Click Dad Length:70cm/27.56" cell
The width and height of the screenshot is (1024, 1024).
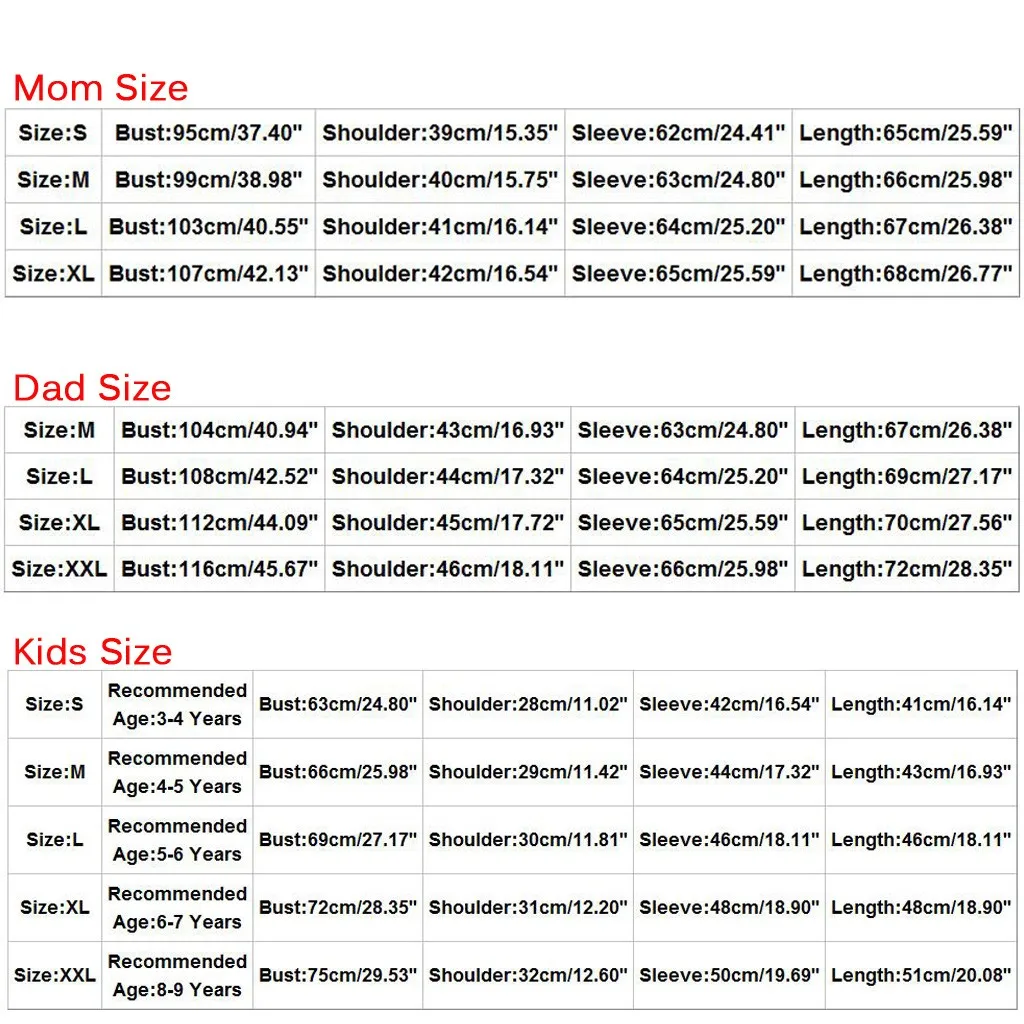click(907, 522)
